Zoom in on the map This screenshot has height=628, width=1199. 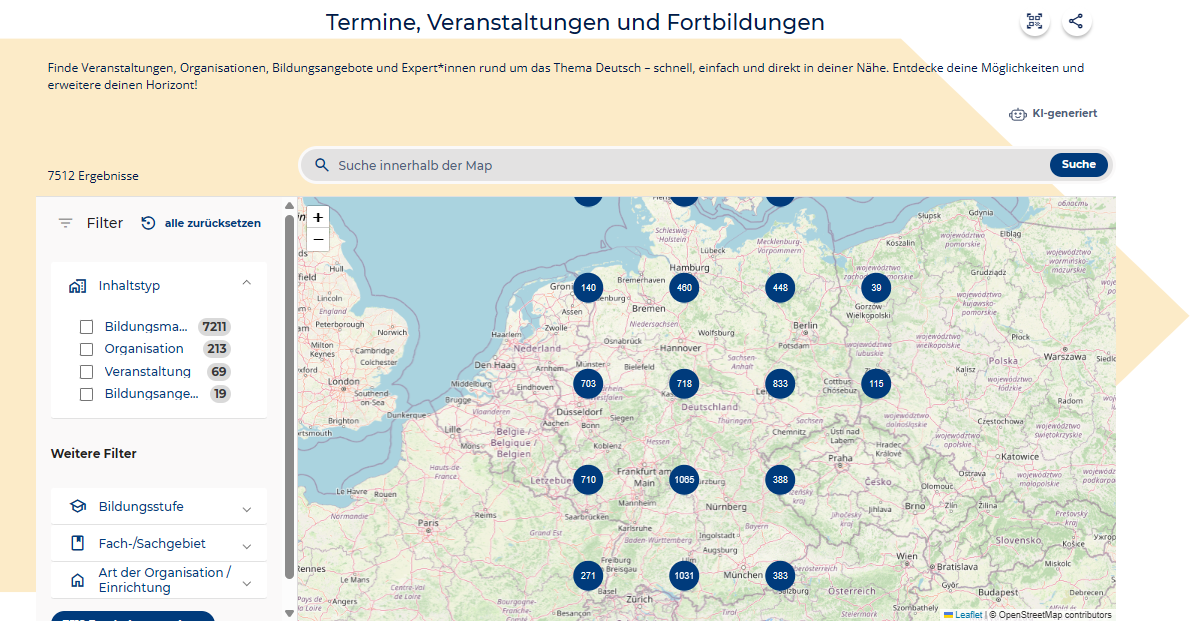318,217
